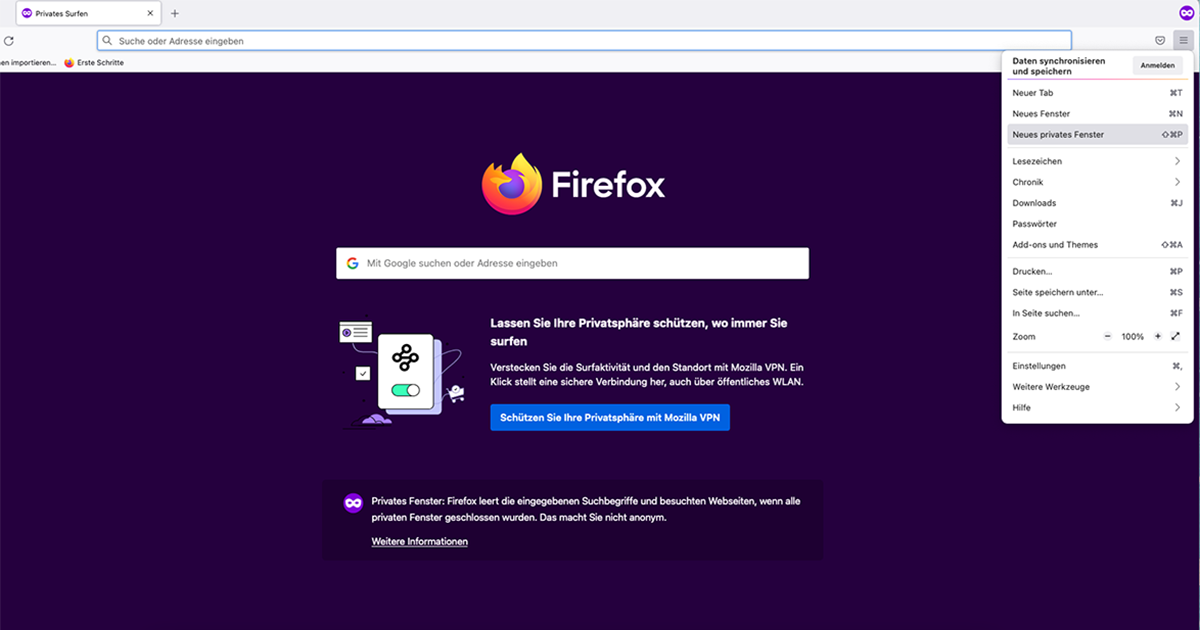Zoom in with the plus button
The width and height of the screenshot is (1200, 630).
1158,337
